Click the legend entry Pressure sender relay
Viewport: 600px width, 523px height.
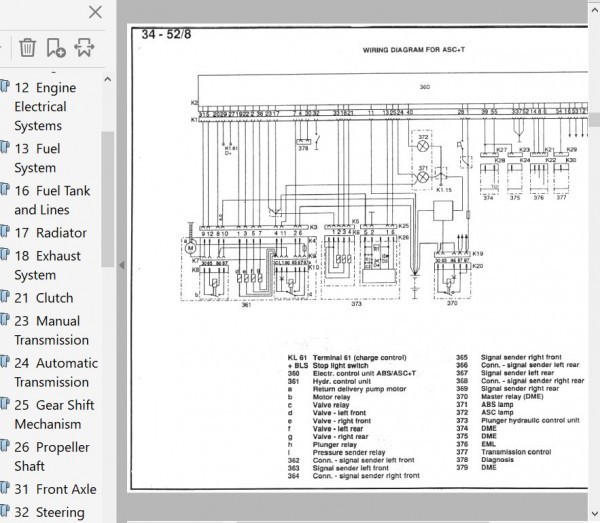pyautogui.click(x=349, y=453)
